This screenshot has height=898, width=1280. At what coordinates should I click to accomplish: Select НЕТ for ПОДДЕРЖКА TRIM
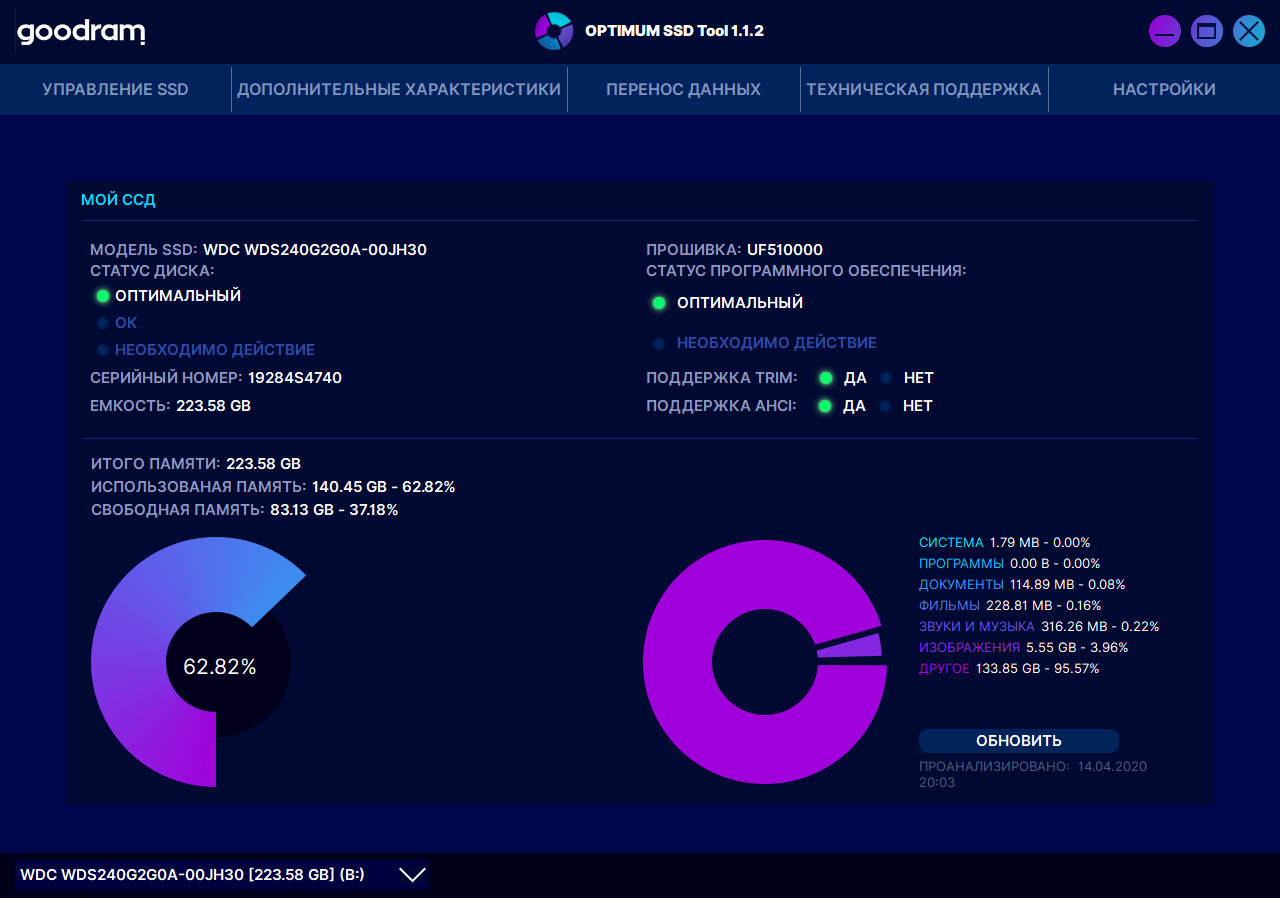(886, 378)
